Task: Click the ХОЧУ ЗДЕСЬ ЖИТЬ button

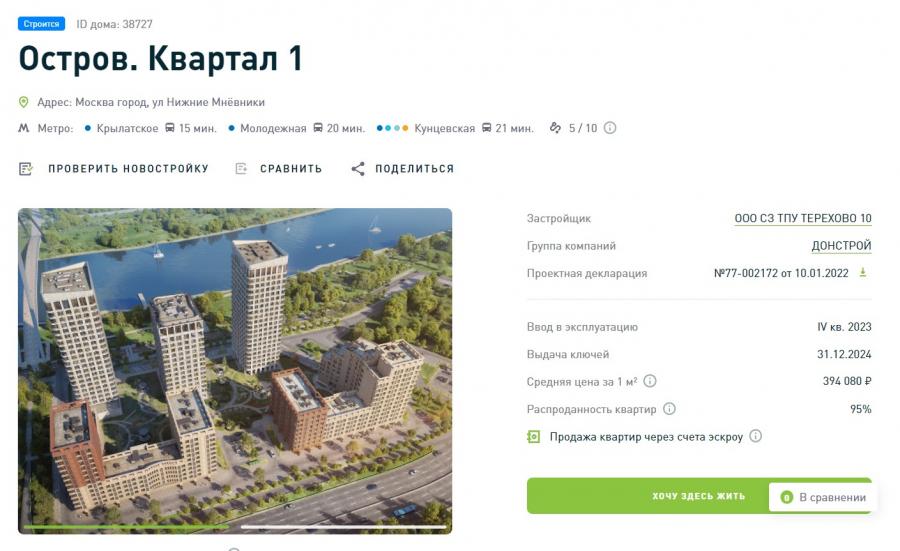Action: pyautogui.click(x=699, y=496)
